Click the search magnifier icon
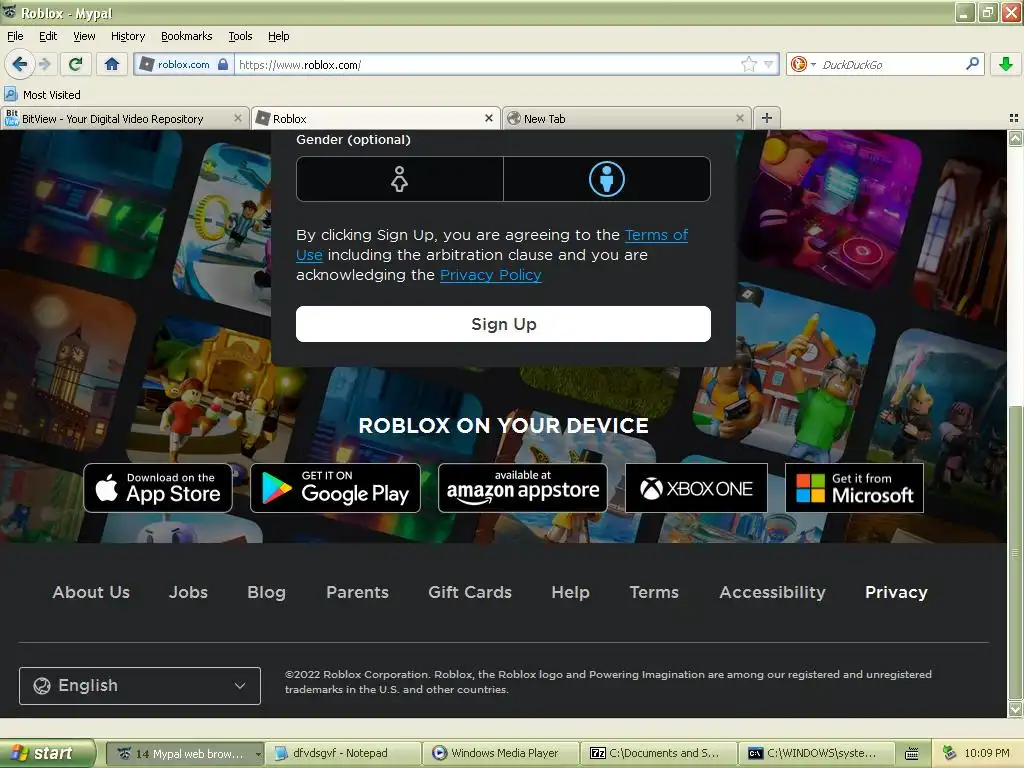The width and height of the screenshot is (1024, 768). tap(972, 64)
